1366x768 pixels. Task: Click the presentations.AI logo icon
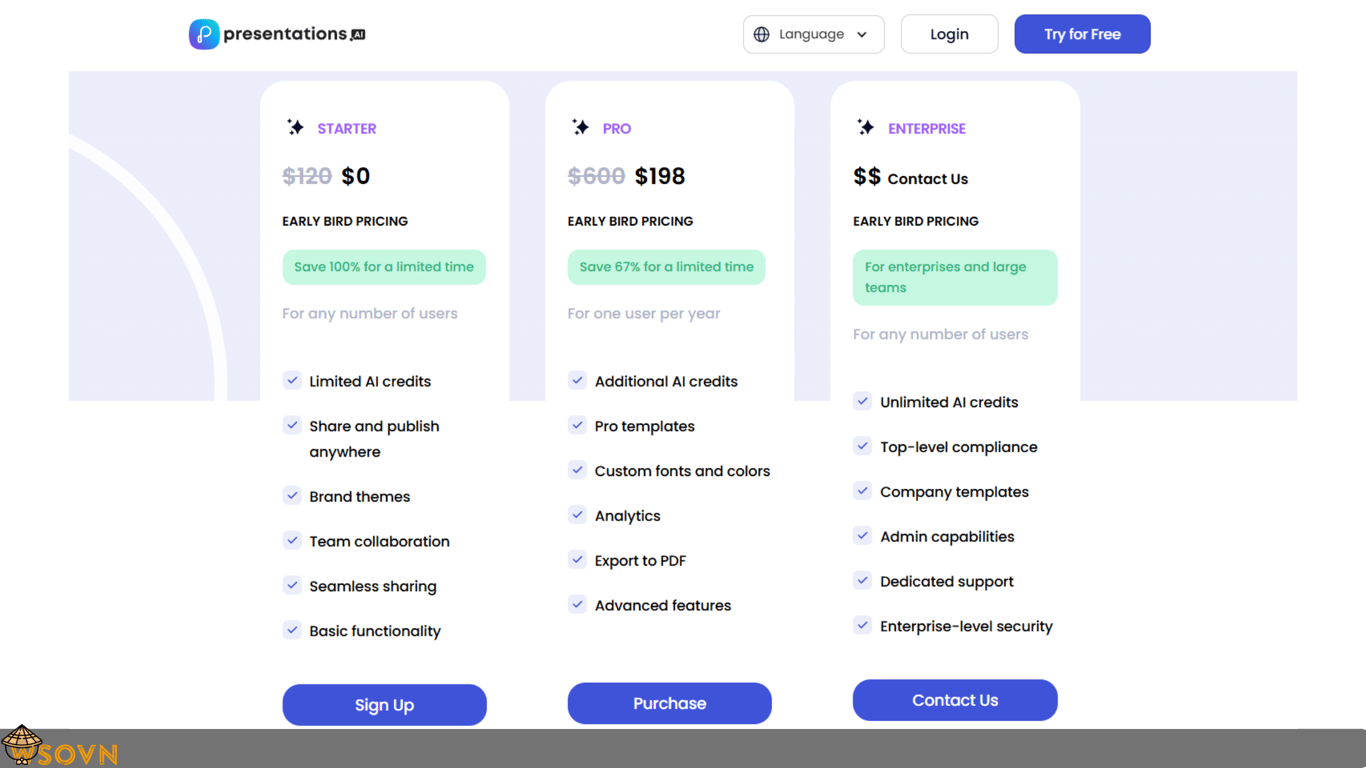click(204, 34)
